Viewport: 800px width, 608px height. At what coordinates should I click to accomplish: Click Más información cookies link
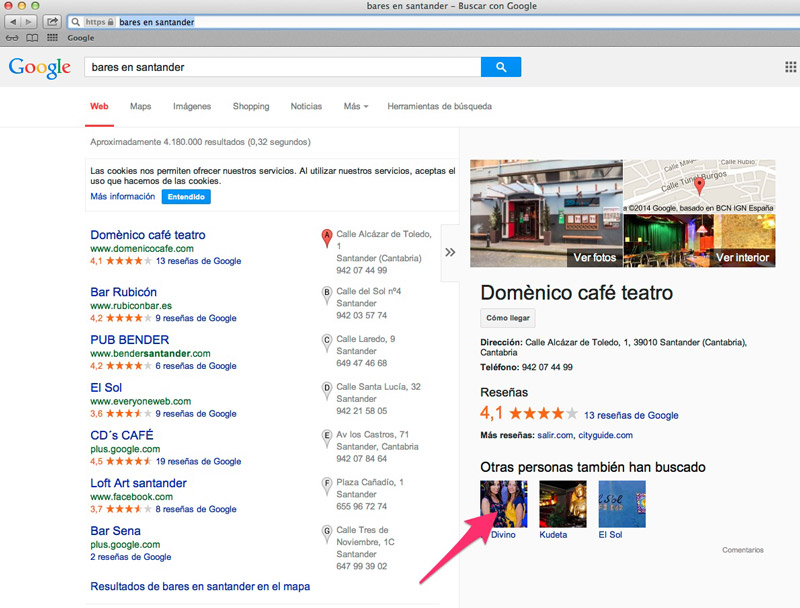[122, 196]
